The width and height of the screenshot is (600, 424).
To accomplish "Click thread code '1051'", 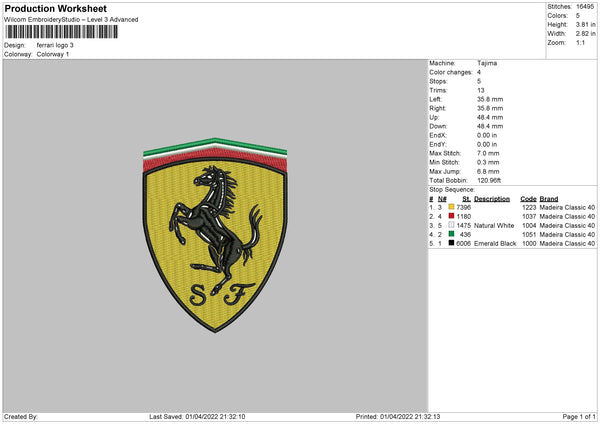I will (x=529, y=235).
